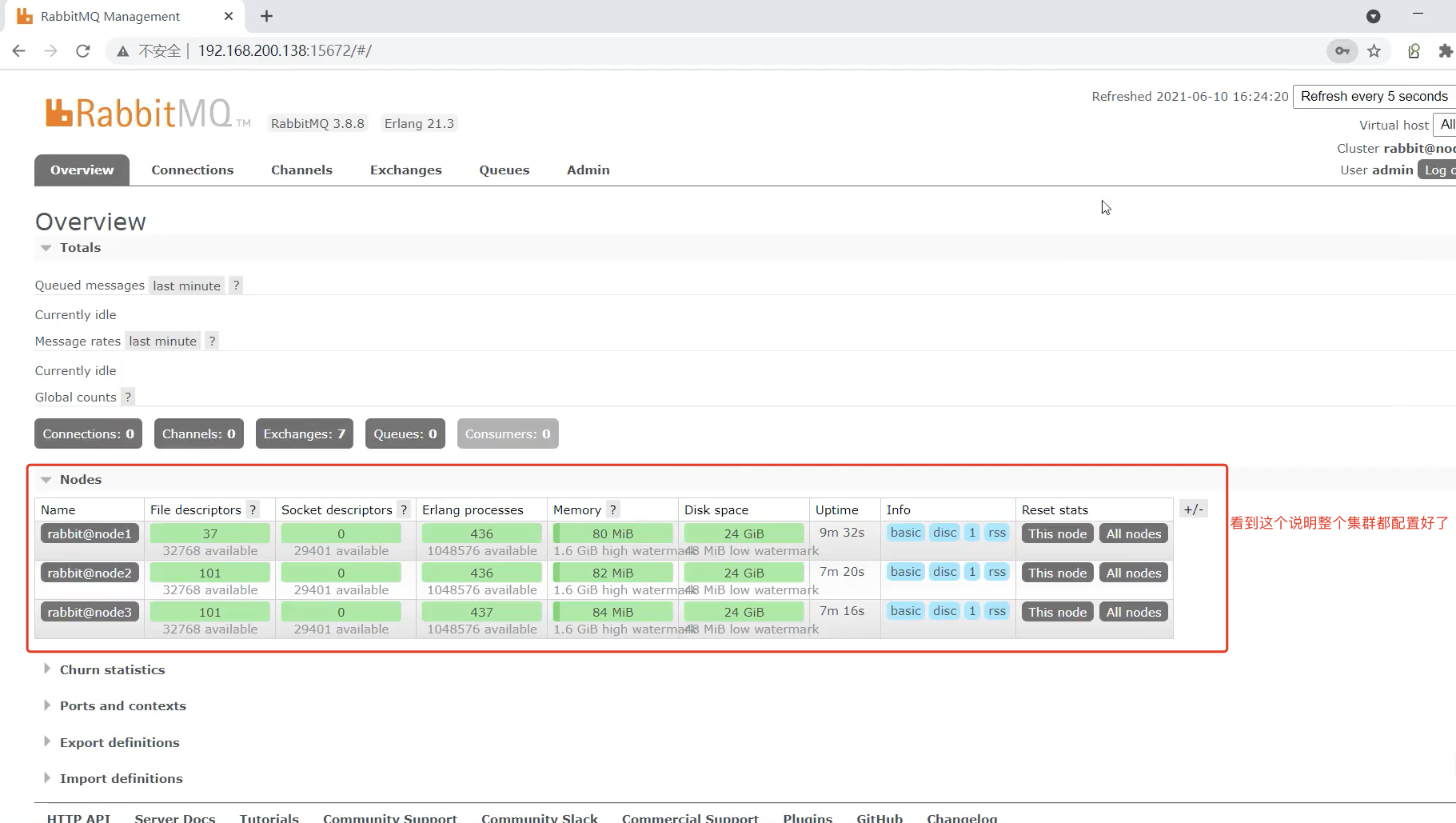The image size is (1456, 823).
Task: Click the 82 MiB memory bar of node2
Action: (612, 573)
